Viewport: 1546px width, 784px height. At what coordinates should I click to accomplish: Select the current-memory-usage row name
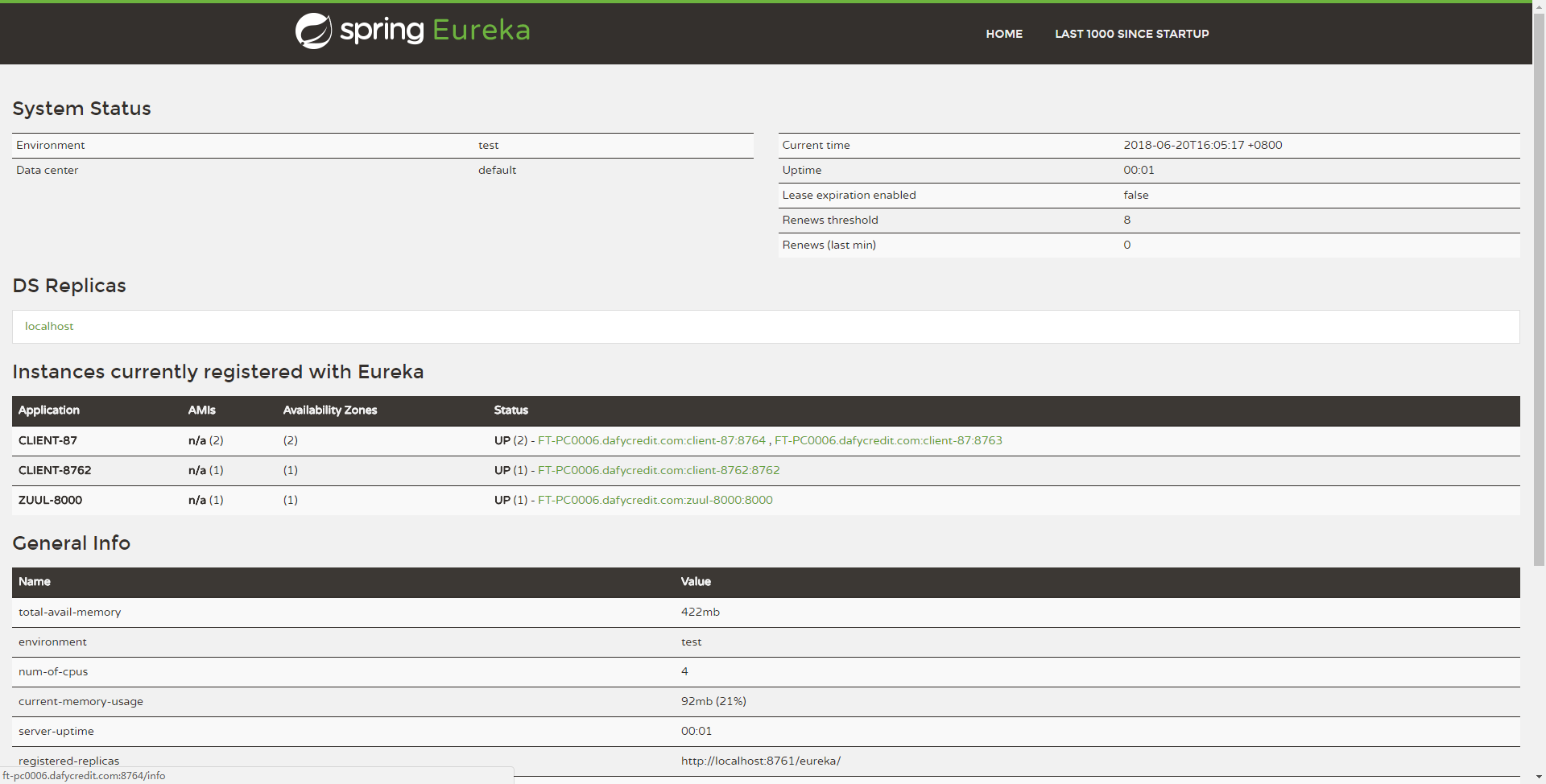[x=81, y=701]
